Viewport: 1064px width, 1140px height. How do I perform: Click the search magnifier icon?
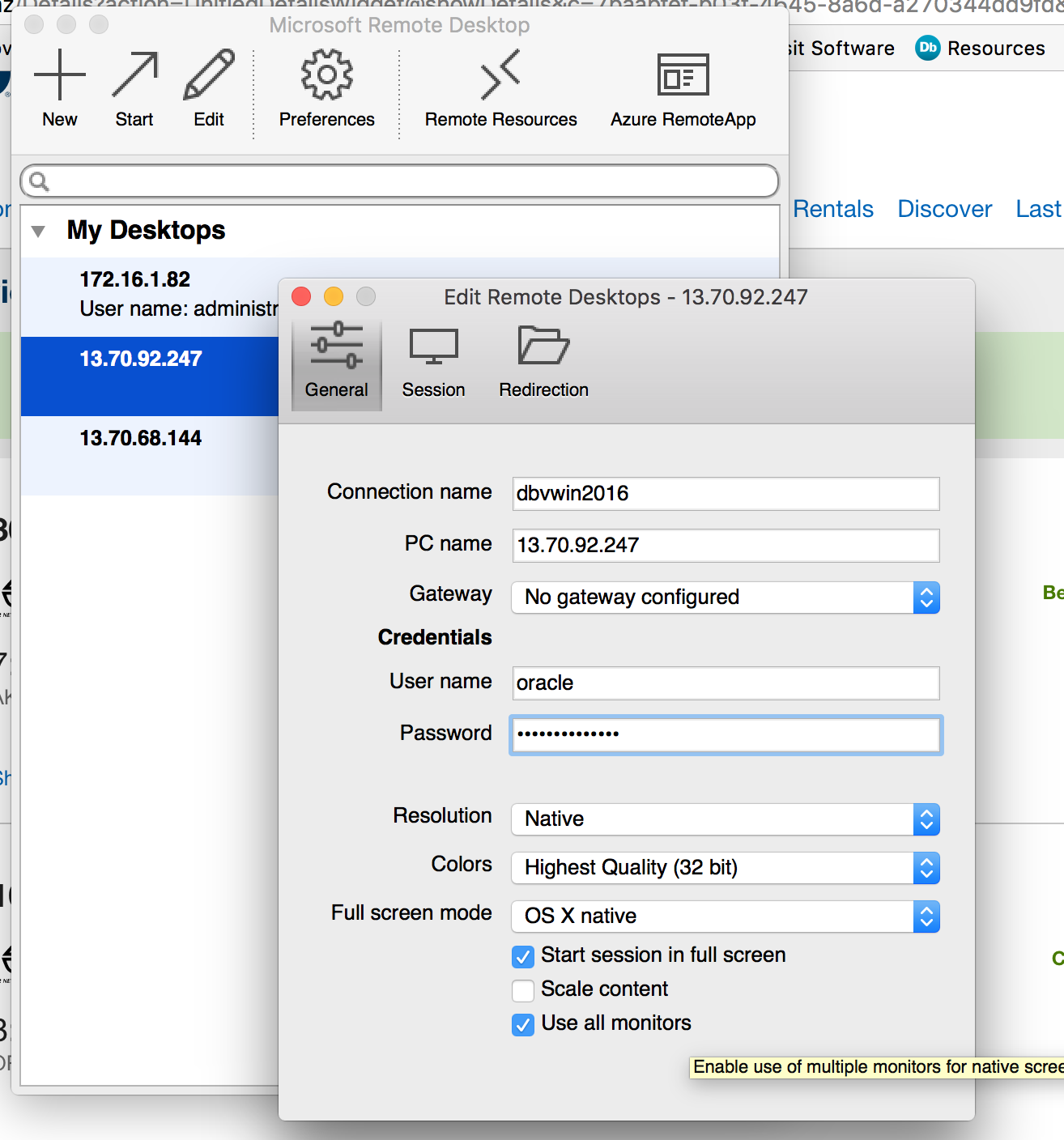point(39,181)
